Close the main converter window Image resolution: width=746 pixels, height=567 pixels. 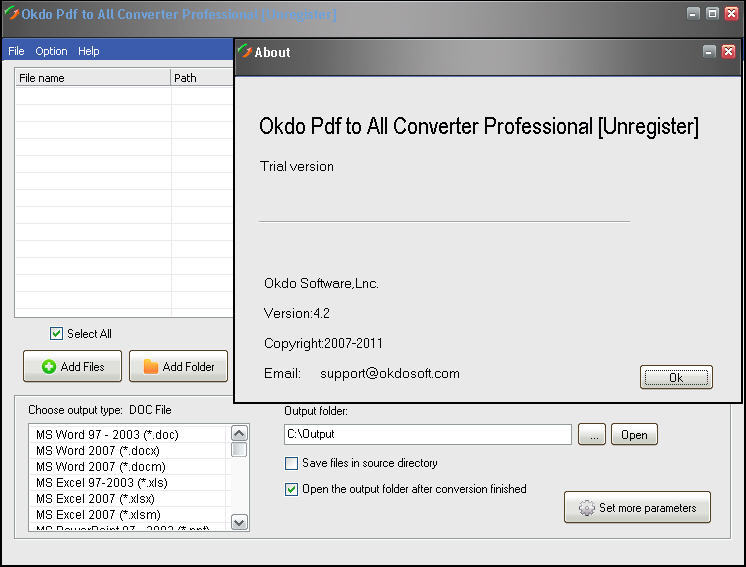(731, 13)
